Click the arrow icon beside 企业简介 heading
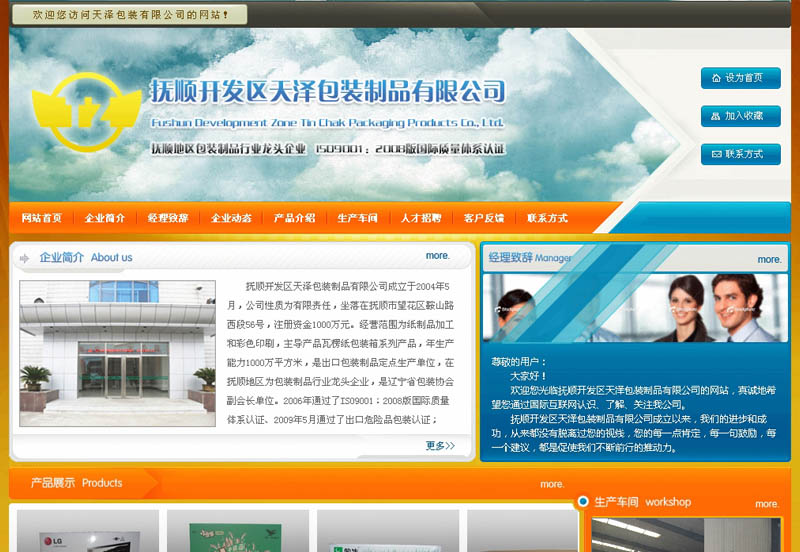 (x=24, y=258)
